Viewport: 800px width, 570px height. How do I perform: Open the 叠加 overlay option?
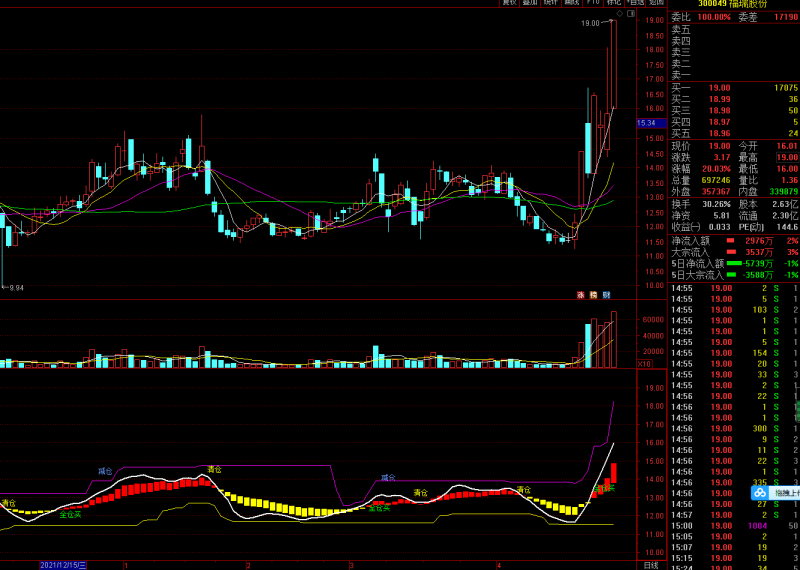tap(531, 4)
